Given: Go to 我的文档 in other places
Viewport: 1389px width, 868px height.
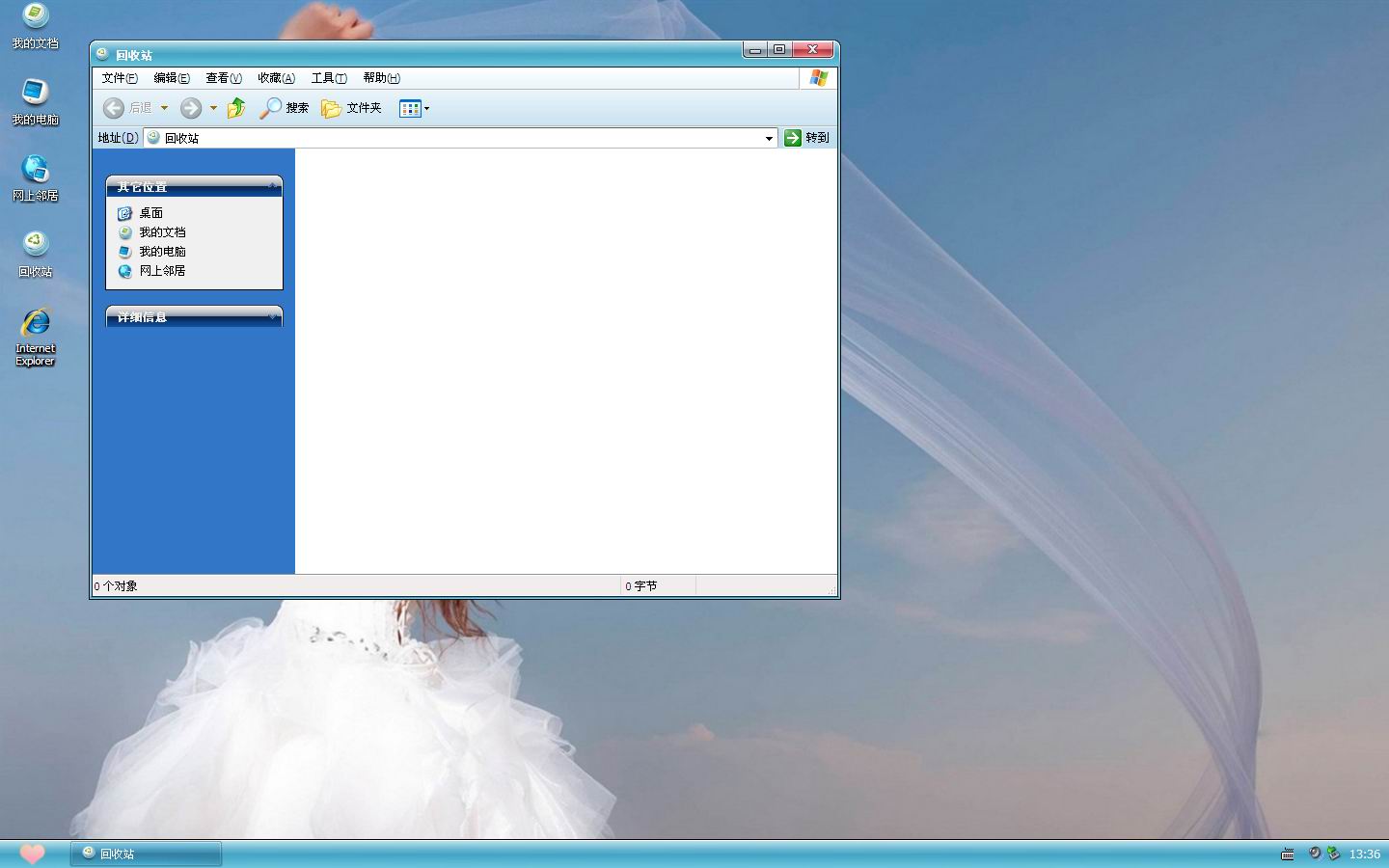Looking at the screenshot, I should [x=152, y=232].
